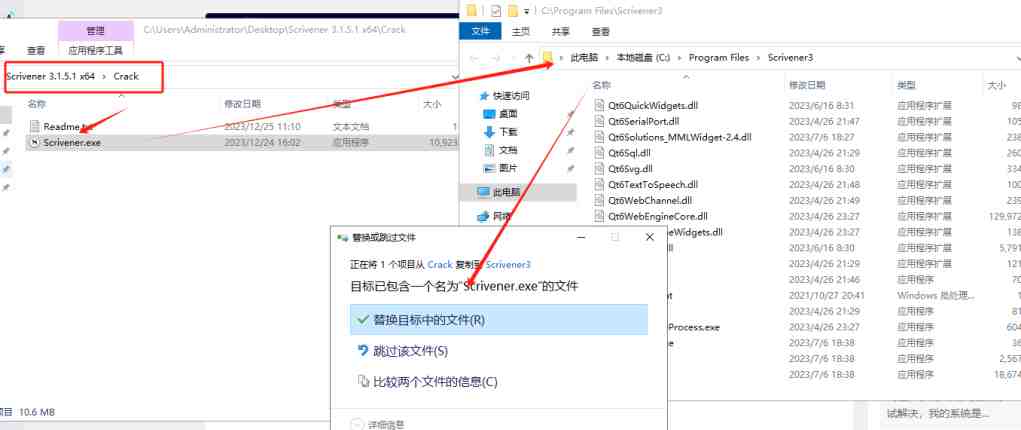The image size is (1021, 430).
Task: Click the Readme text file icon
Action: pyautogui.click(x=35, y=126)
